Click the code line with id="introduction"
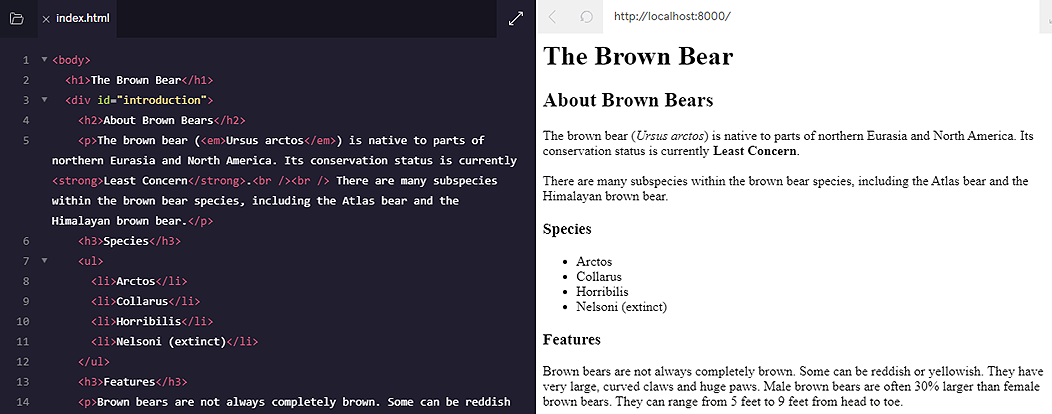 (139, 100)
